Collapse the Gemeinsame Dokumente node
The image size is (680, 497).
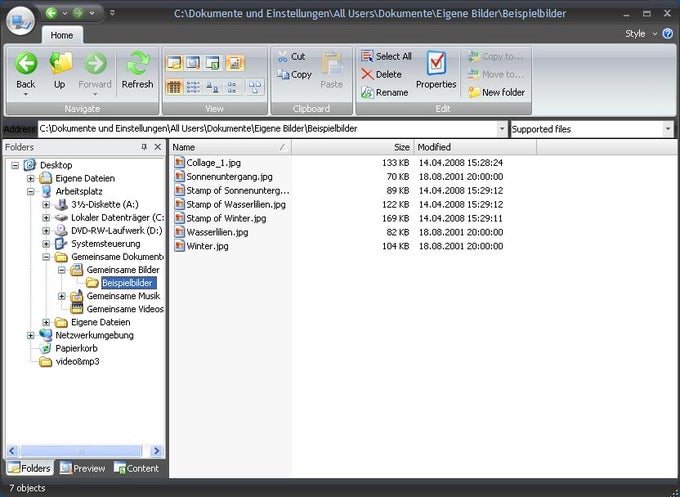coord(46,257)
